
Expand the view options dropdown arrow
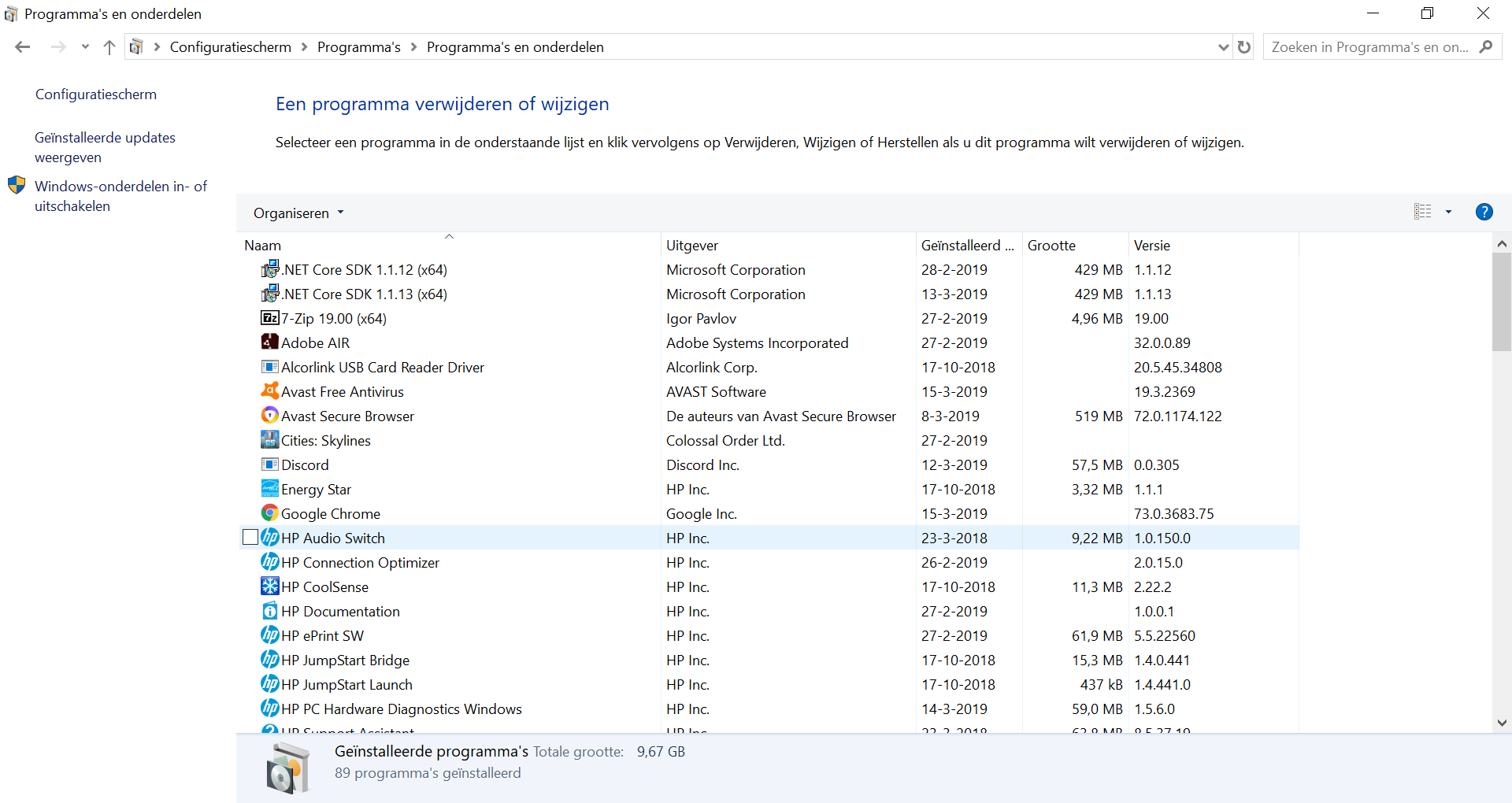pyautogui.click(x=1448, y=212)
